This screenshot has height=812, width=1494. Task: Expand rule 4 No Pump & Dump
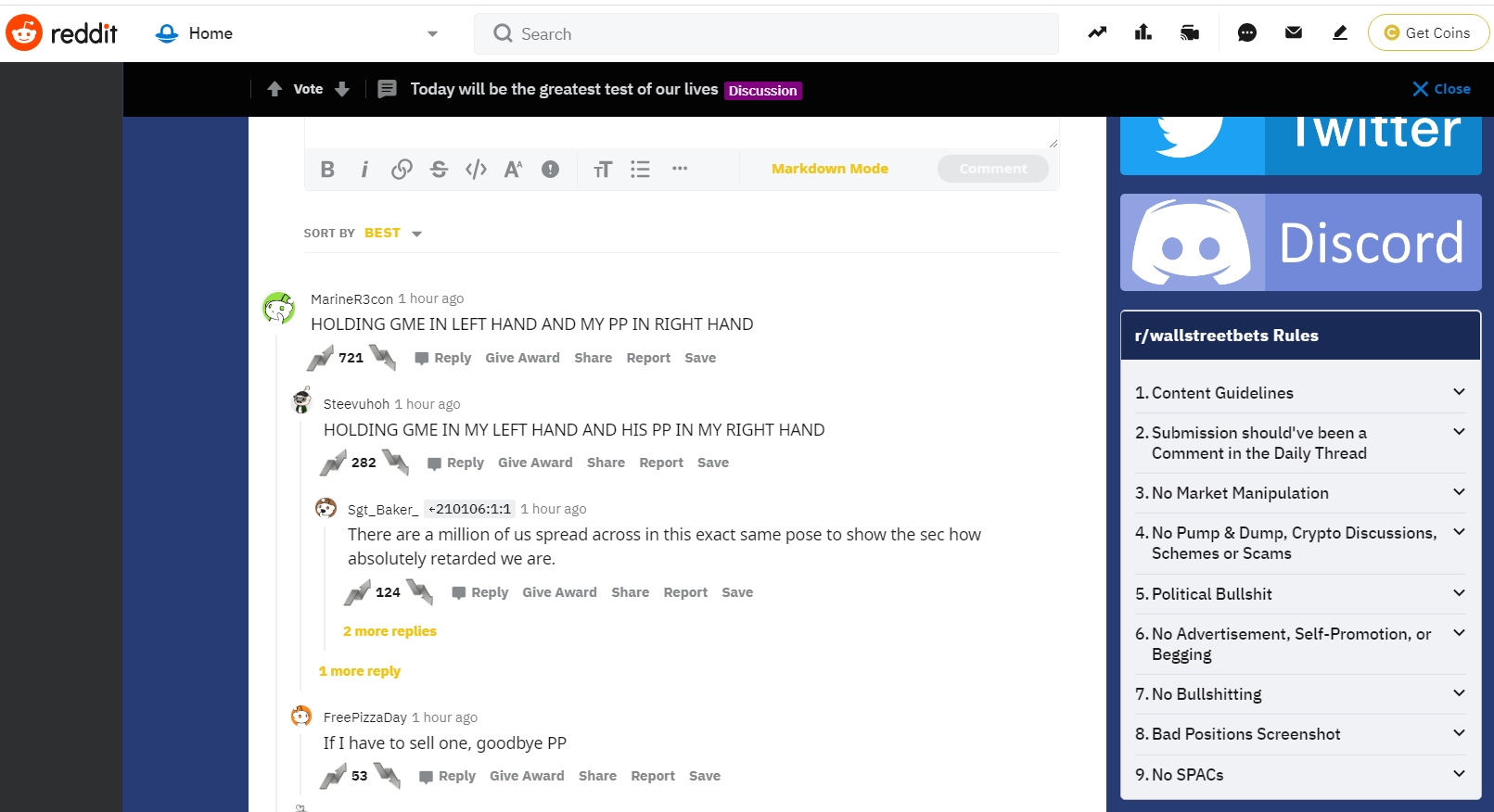click(1300, 543)
